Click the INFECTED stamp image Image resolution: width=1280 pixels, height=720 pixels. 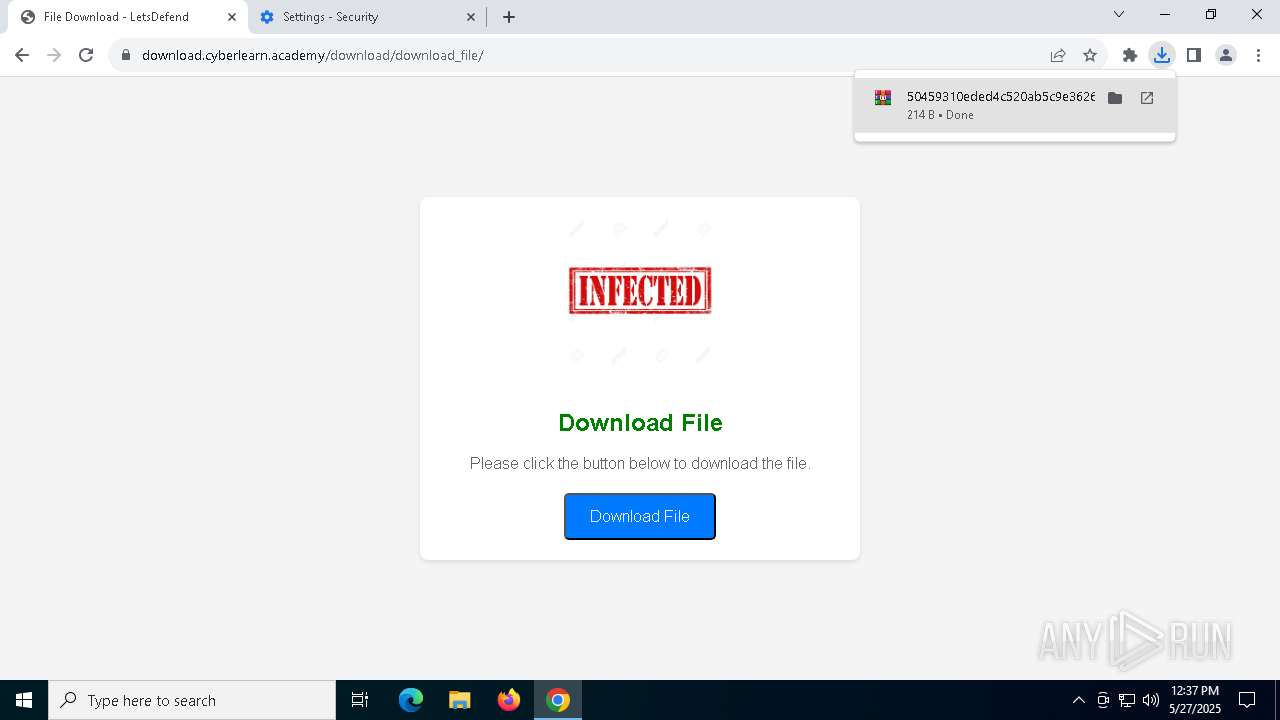(640, 290)
